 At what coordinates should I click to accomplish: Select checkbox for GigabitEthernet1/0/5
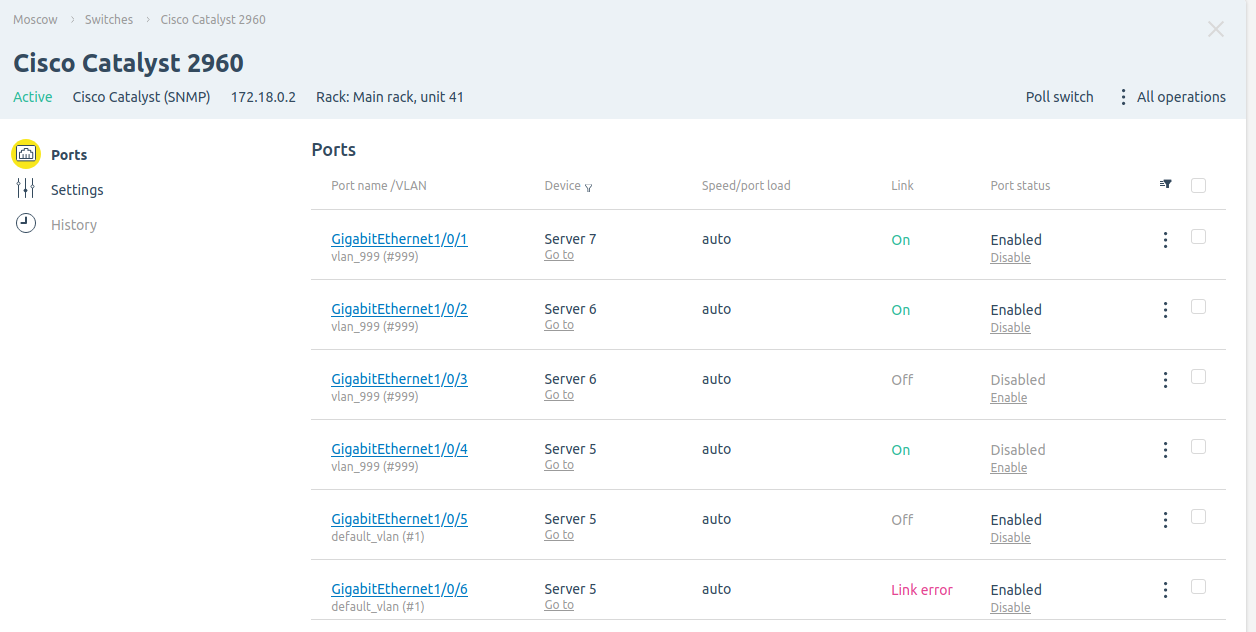coord(1198,517)
